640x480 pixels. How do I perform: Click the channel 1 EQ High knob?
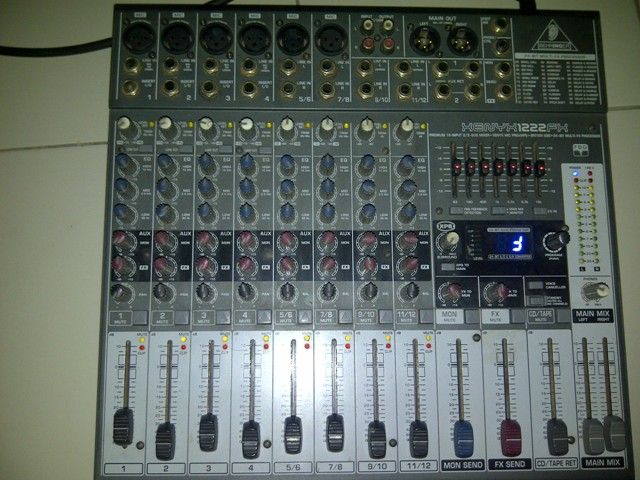(124, 164)
